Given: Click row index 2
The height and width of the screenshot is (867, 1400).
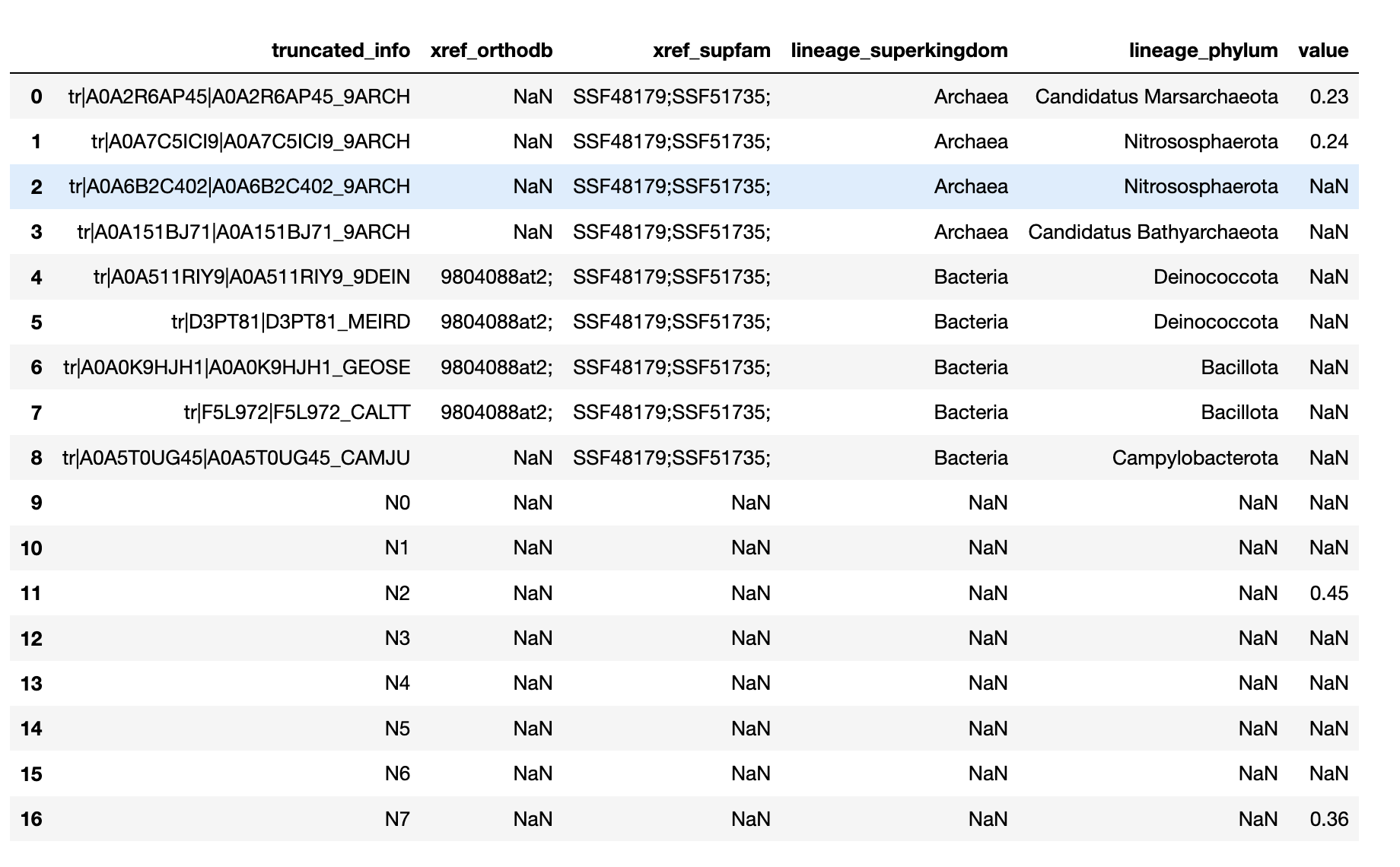Looking at the screenshot, I should [36, 186].
